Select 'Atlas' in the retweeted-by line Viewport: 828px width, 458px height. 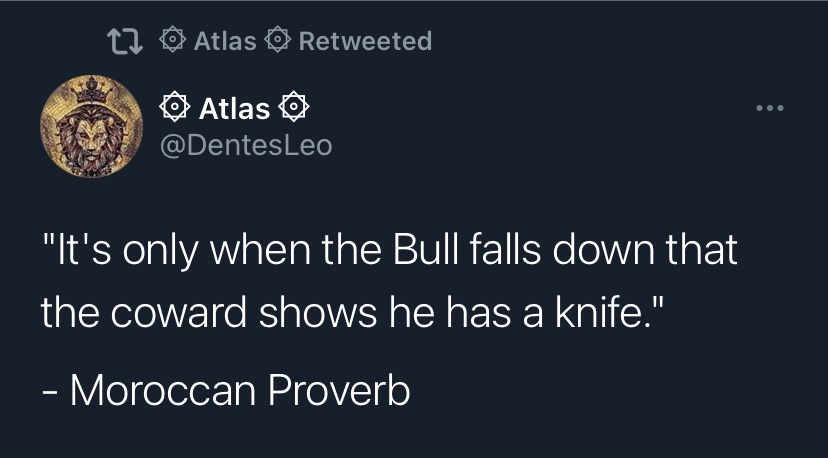pyautogui.click(x=224, y=41)
